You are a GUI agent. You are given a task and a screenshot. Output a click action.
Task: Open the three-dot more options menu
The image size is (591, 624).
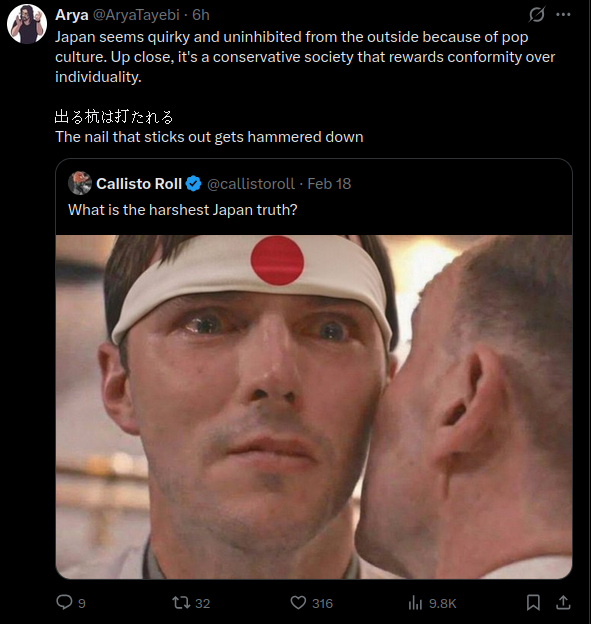tap(563, 15)
